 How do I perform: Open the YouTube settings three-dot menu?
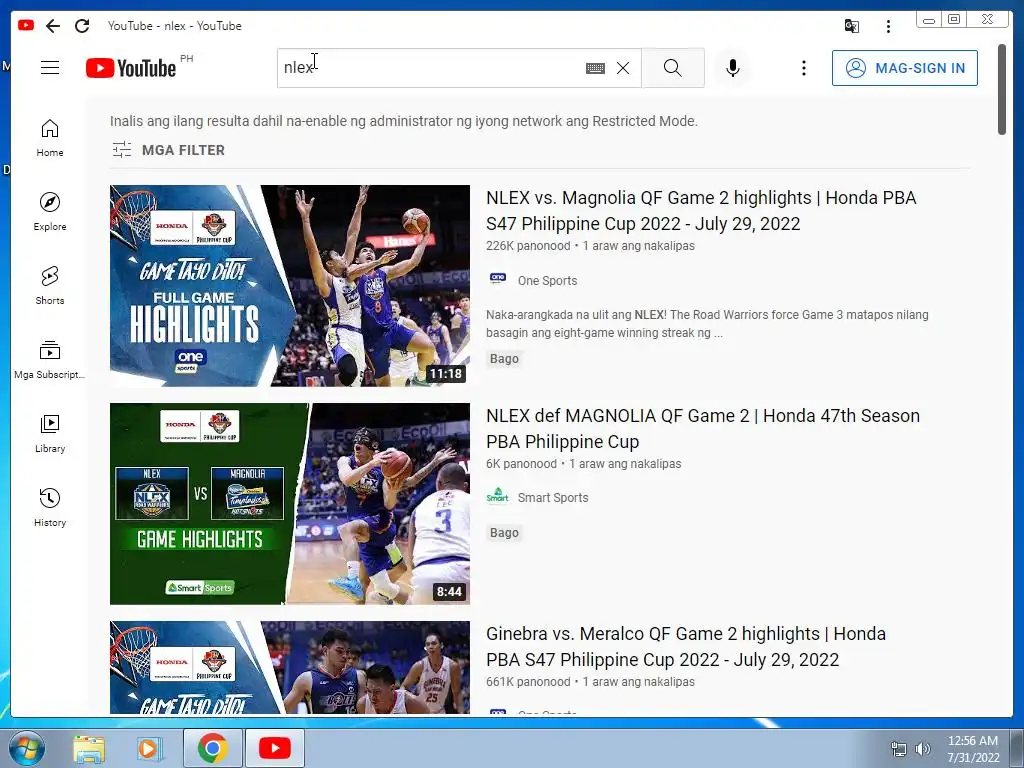coord(804,68)
